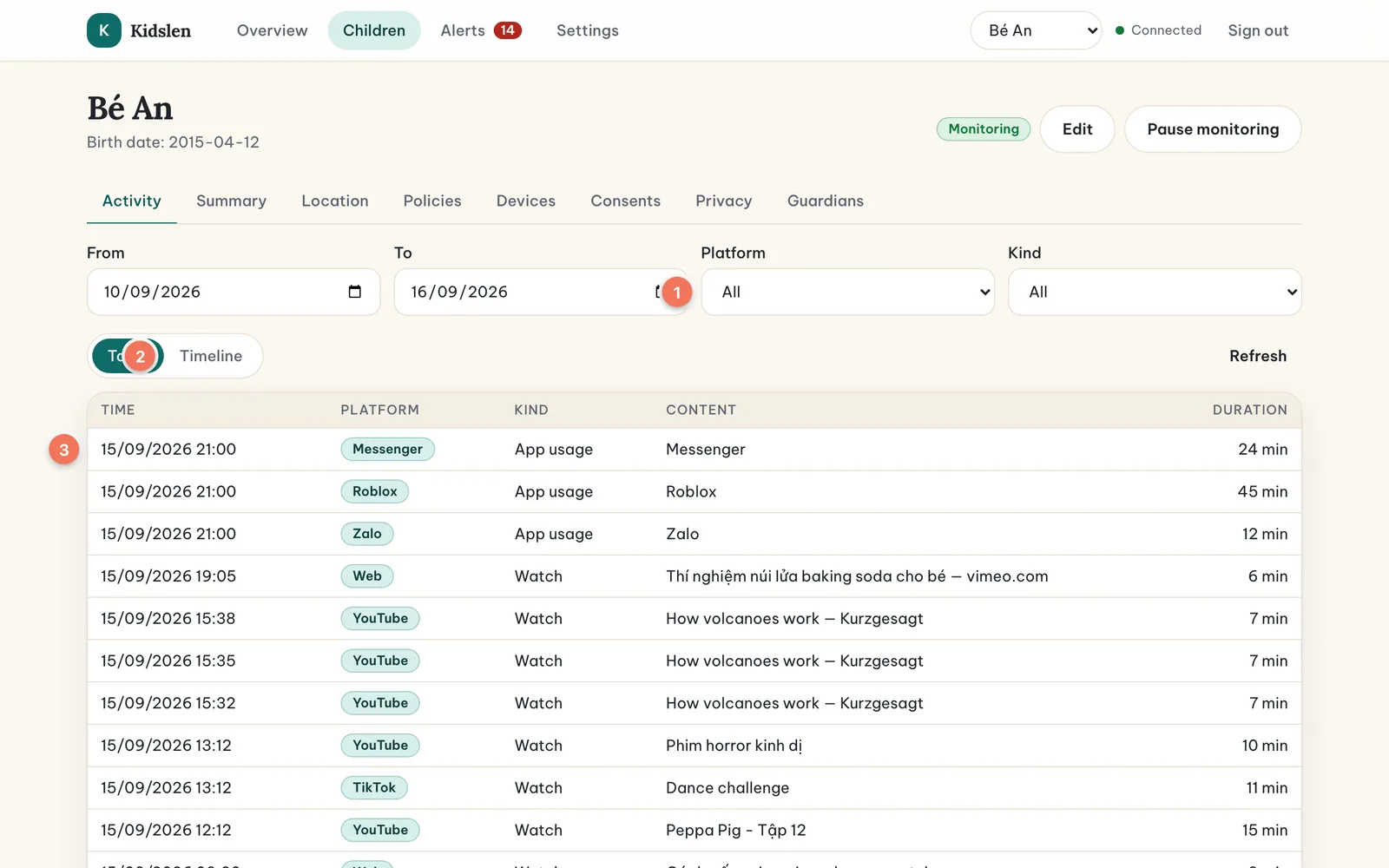This screenshot has height=868, width=1389.
Task: Go to the Children nav item
Action: pos(374,30)
